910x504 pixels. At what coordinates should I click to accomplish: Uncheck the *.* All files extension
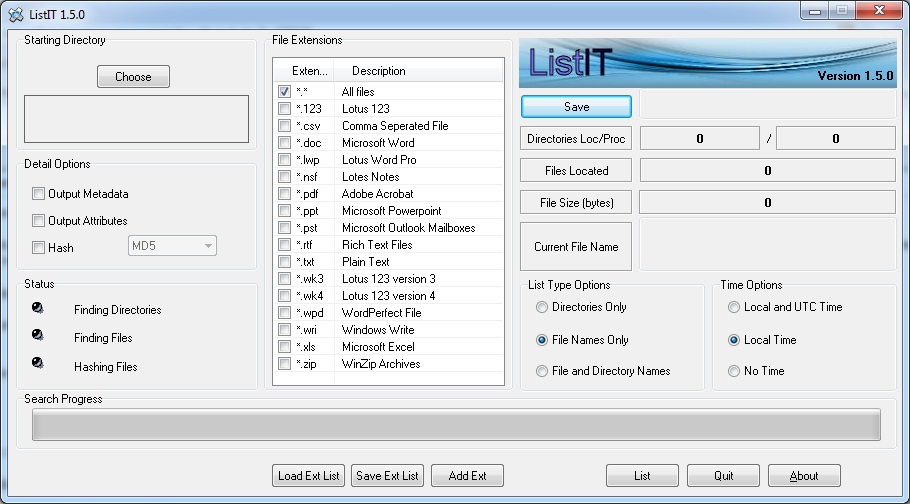(284, 92)
